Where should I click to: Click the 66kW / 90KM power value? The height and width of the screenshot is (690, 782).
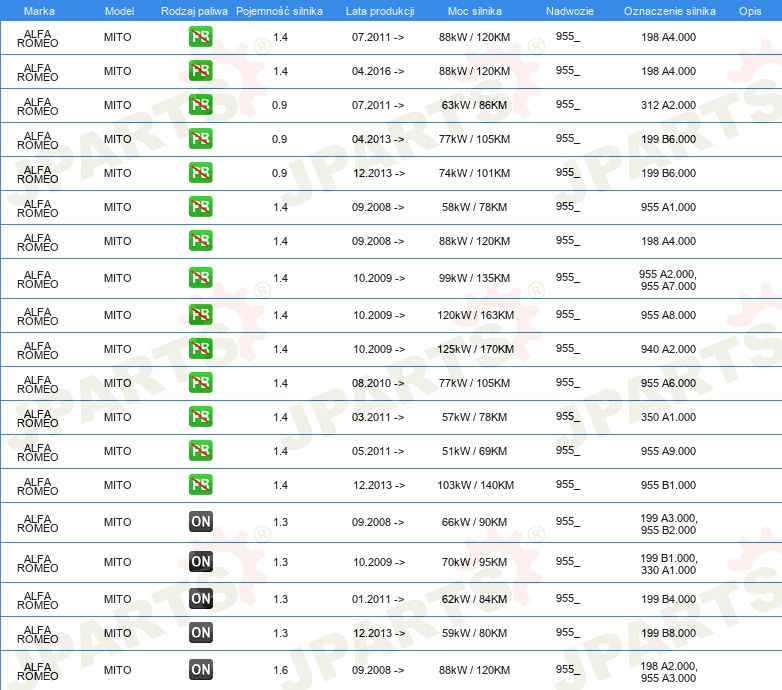coord(474,522)
